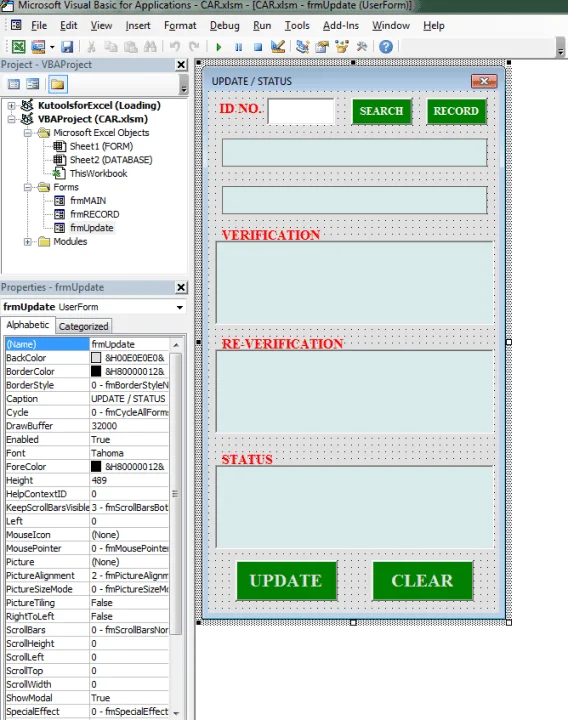Open Project Explorer toolbar icon
568x720 pixels.
pos(302,47)
